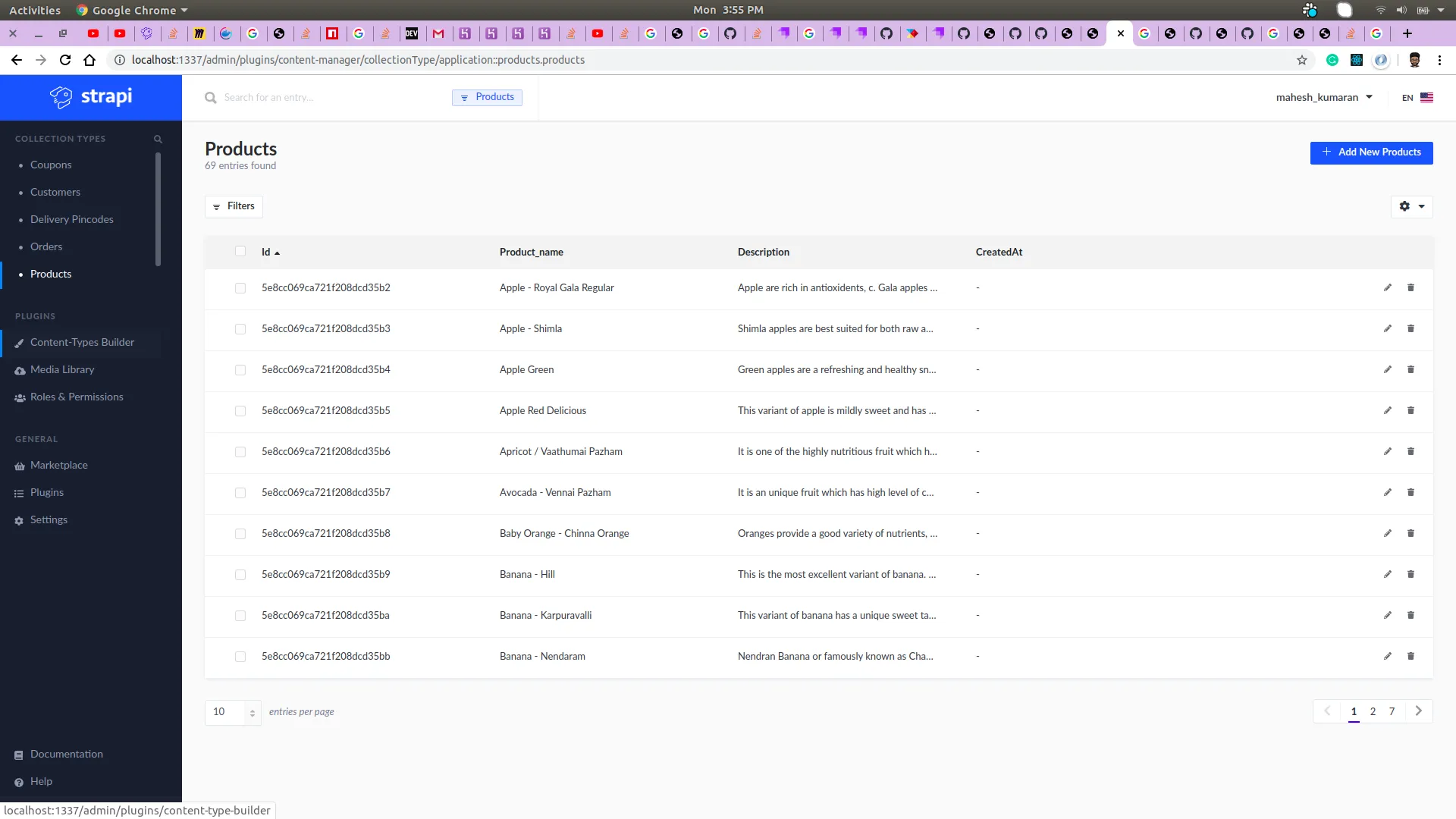Reload the page with browser refresh icon
The height and width of the screenshot is (819, 1456).
click(65, 60)
